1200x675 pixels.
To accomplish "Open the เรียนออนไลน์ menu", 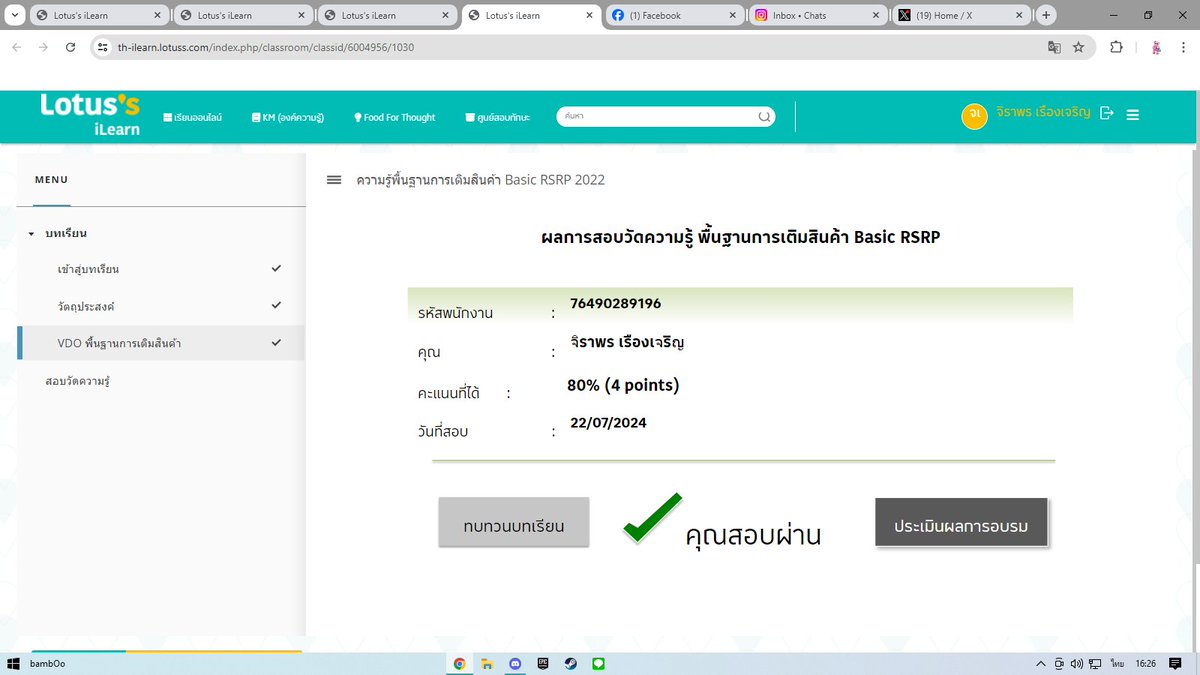I will click(192, 117).
